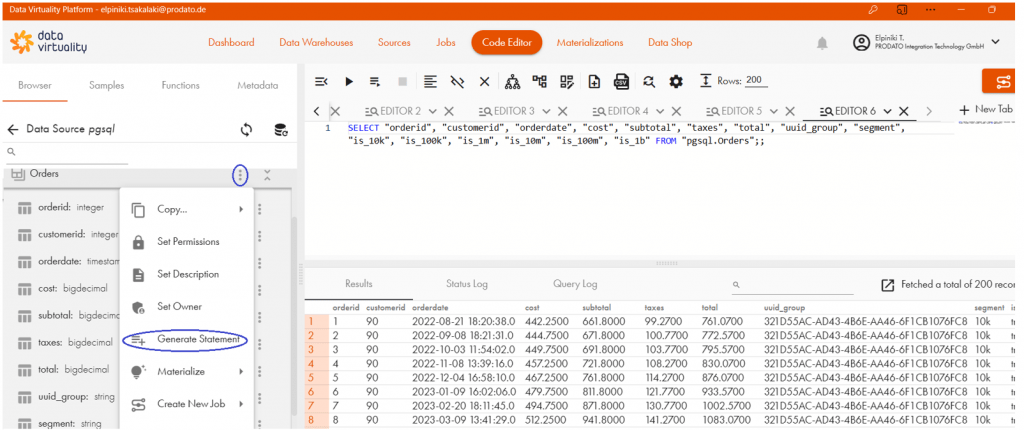Image resolution: width=1024 pixels, height=430 pixels.
Task: Select Generate Statement from context menu
Action: (x=199, y=340)
